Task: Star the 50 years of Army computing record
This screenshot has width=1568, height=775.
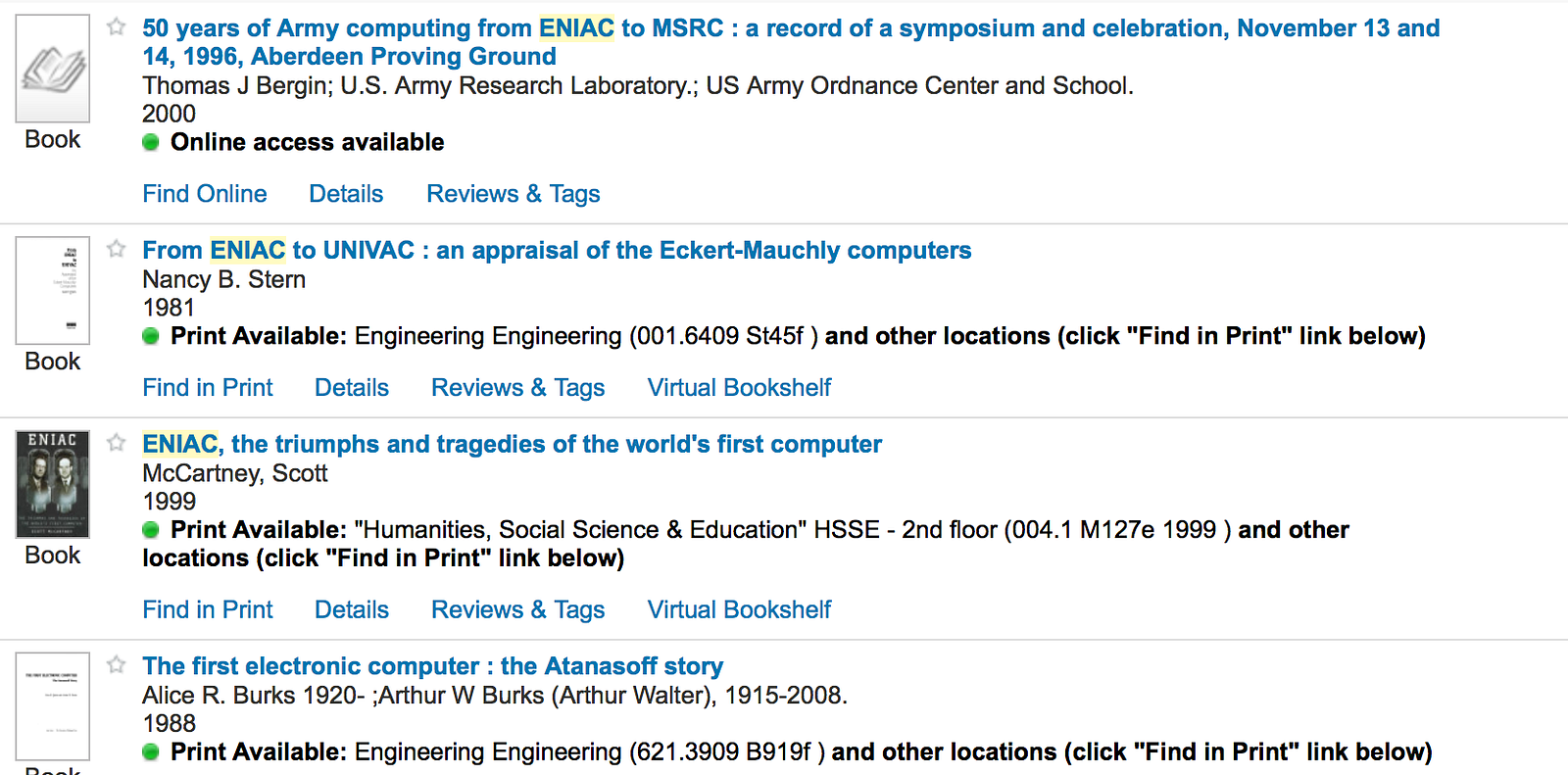Action: click(117, 26)
